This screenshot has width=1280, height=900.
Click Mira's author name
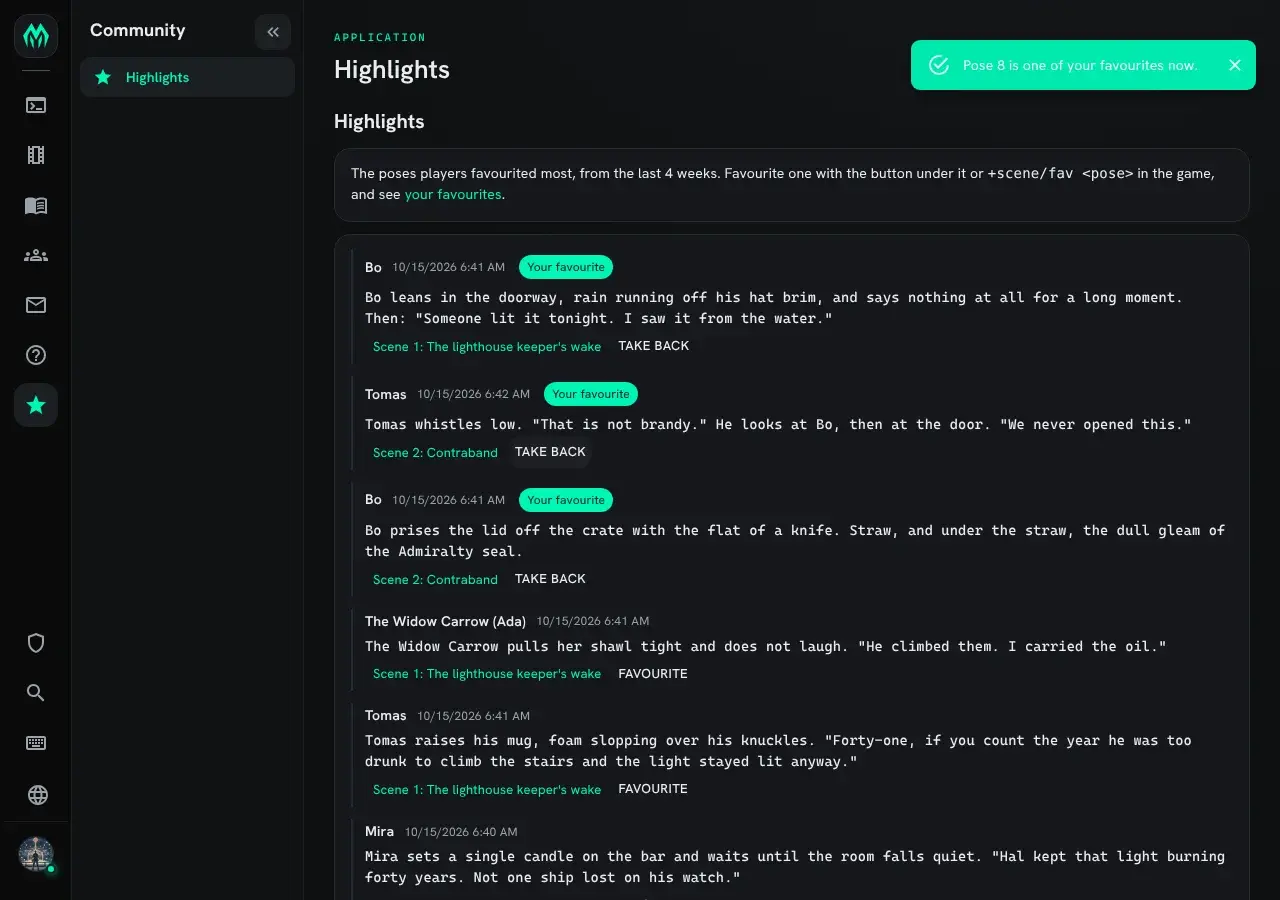click(x=379, y=831)
